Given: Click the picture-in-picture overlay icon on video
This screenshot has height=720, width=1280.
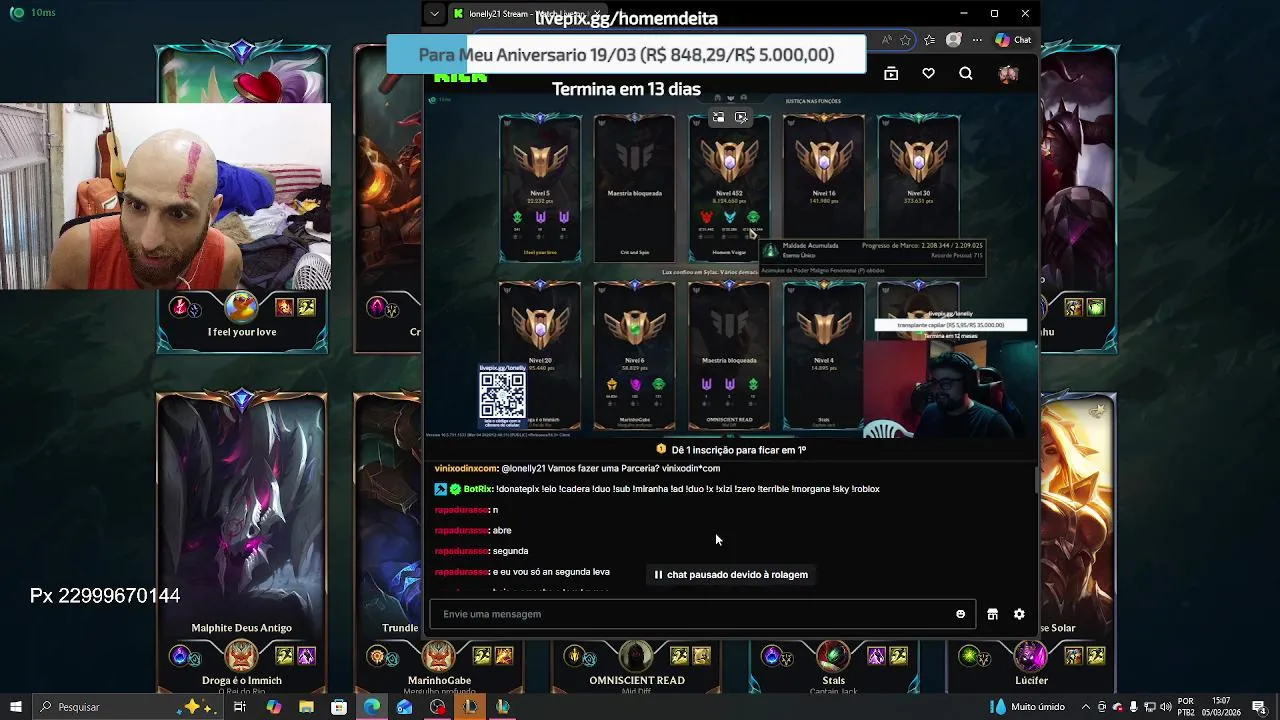Looking at the screenshot, I should [718, 117].
